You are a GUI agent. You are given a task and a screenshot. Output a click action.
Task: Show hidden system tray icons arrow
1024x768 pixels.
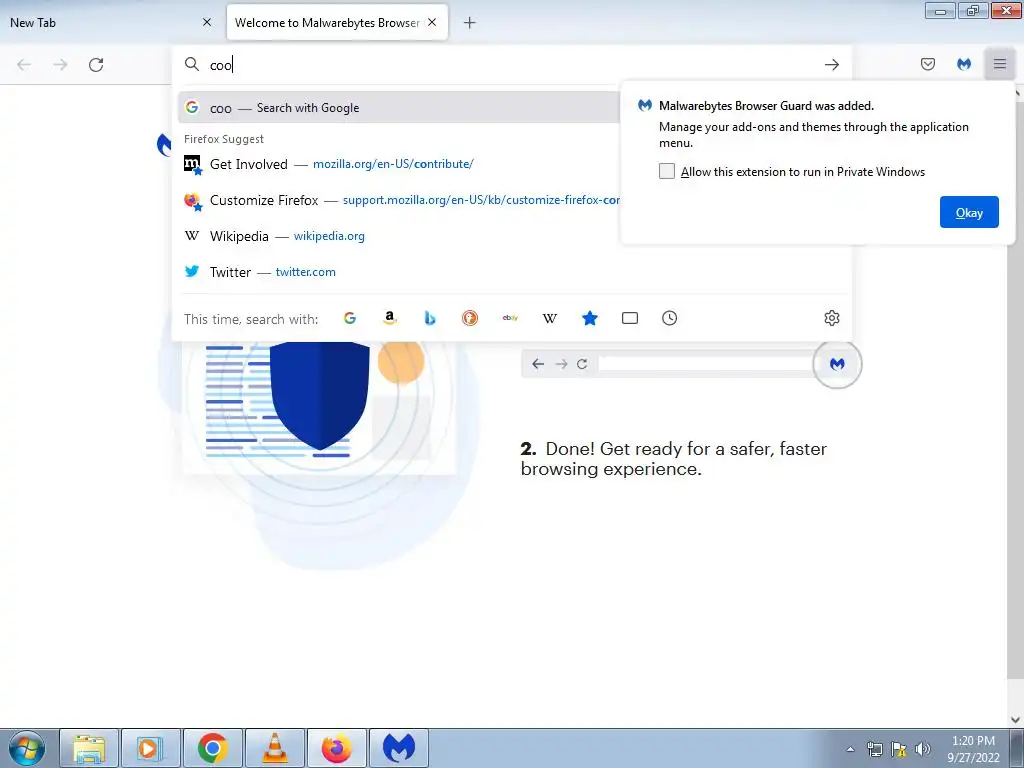850,749
